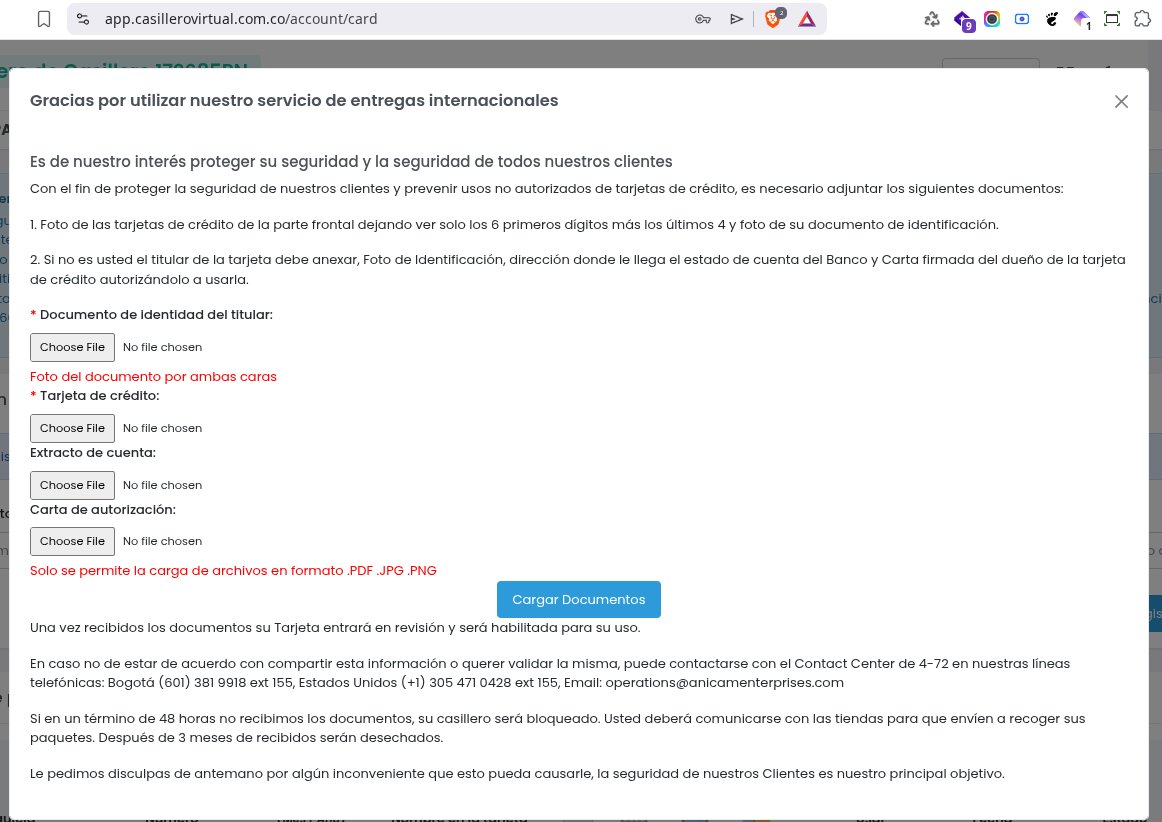Click the 'Tarjeta de crédito:' field label

coord(99,396)
